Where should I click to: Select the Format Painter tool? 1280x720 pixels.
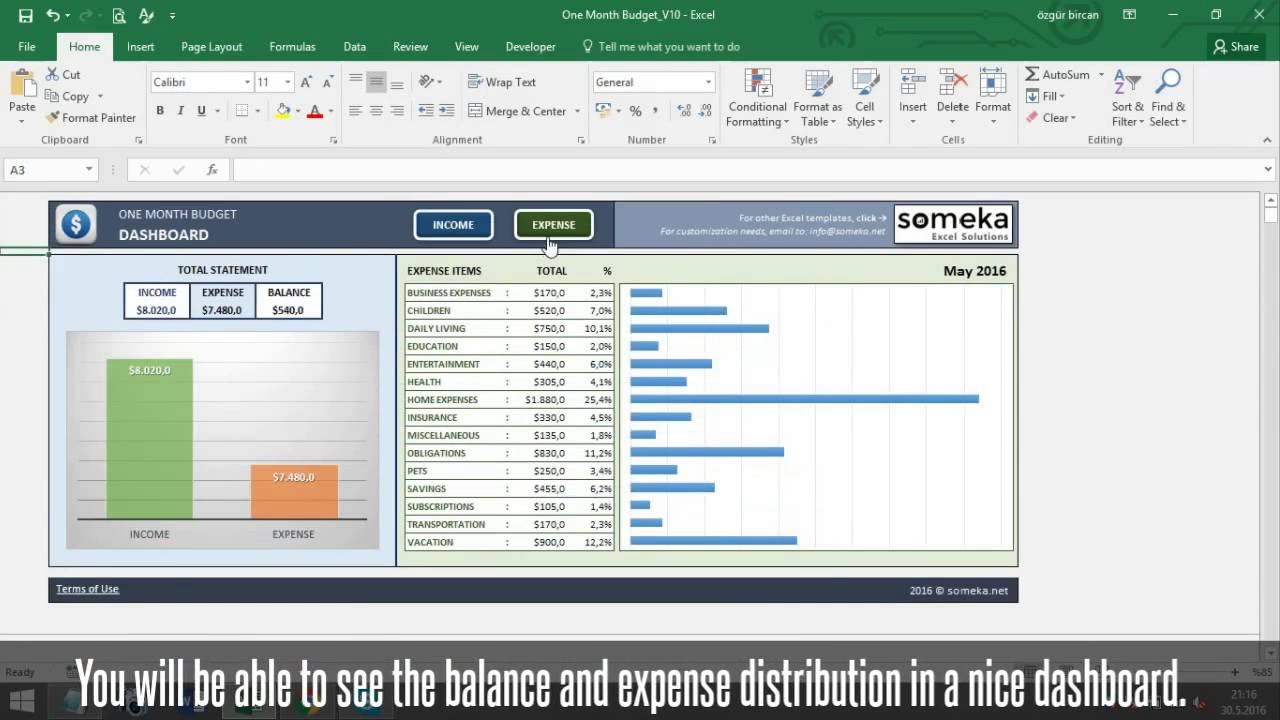pyautogui.click(x=91, y=118)
